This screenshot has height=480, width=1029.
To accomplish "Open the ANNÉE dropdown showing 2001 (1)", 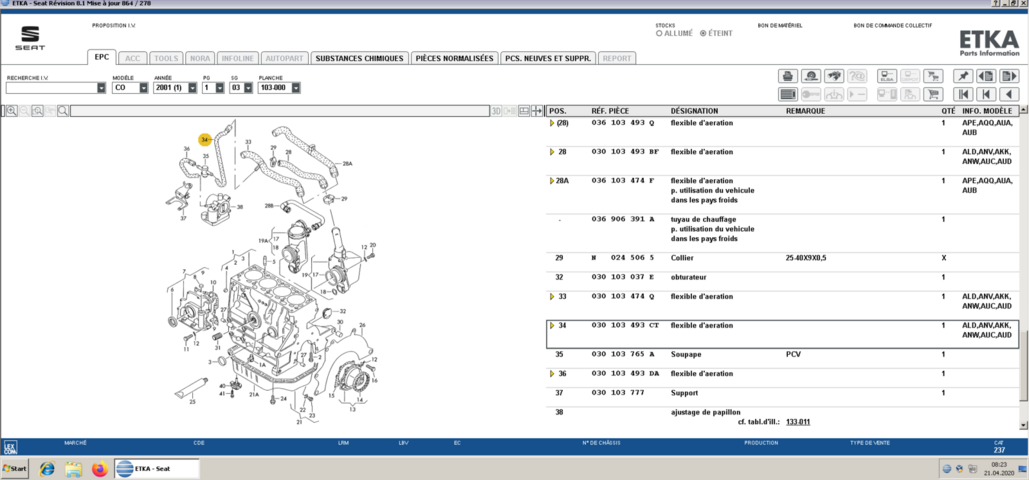I will click(x=192, y=87).
